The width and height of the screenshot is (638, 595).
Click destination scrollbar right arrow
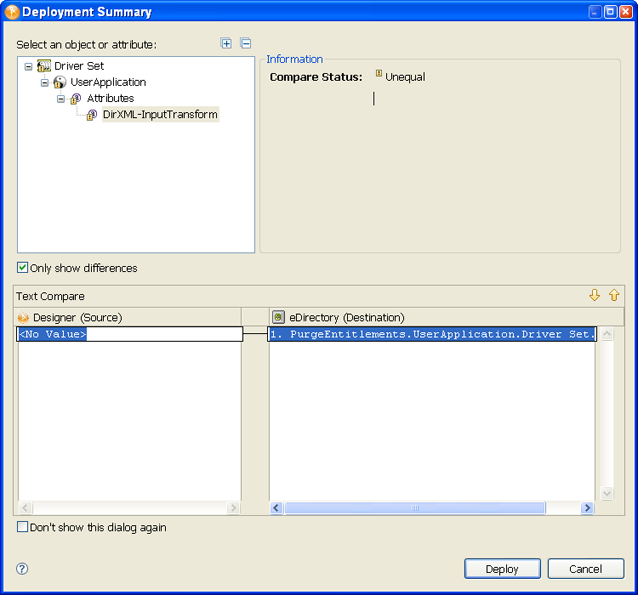[587, 508]
